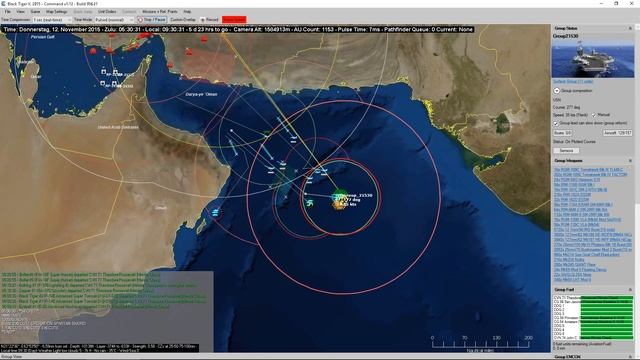
Task: Open the View menu
Action: [x=20, y=11]
